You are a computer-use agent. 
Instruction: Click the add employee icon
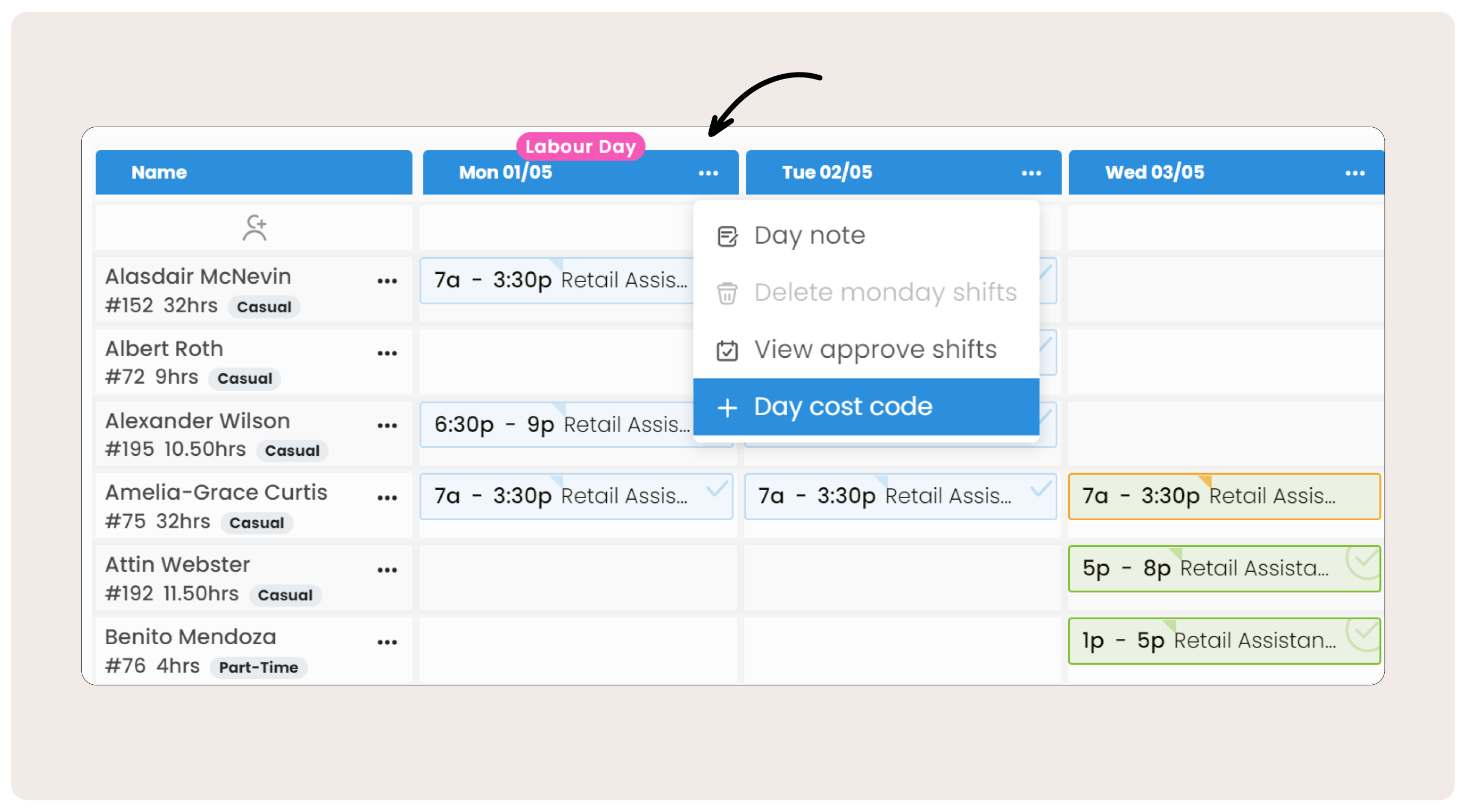coord(254,228)
